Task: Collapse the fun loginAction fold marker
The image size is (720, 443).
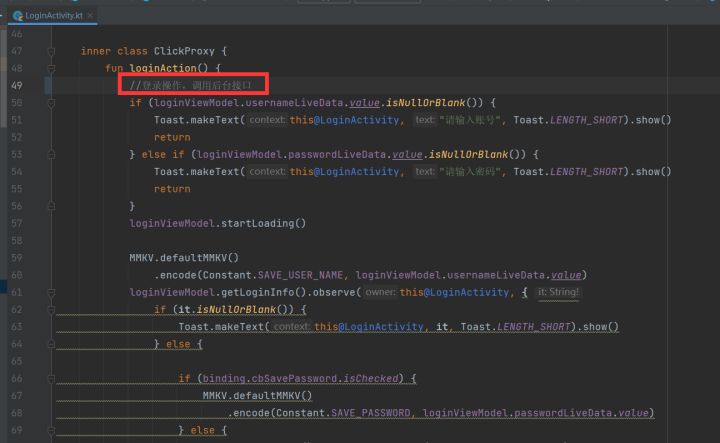Action: [51, 68]
